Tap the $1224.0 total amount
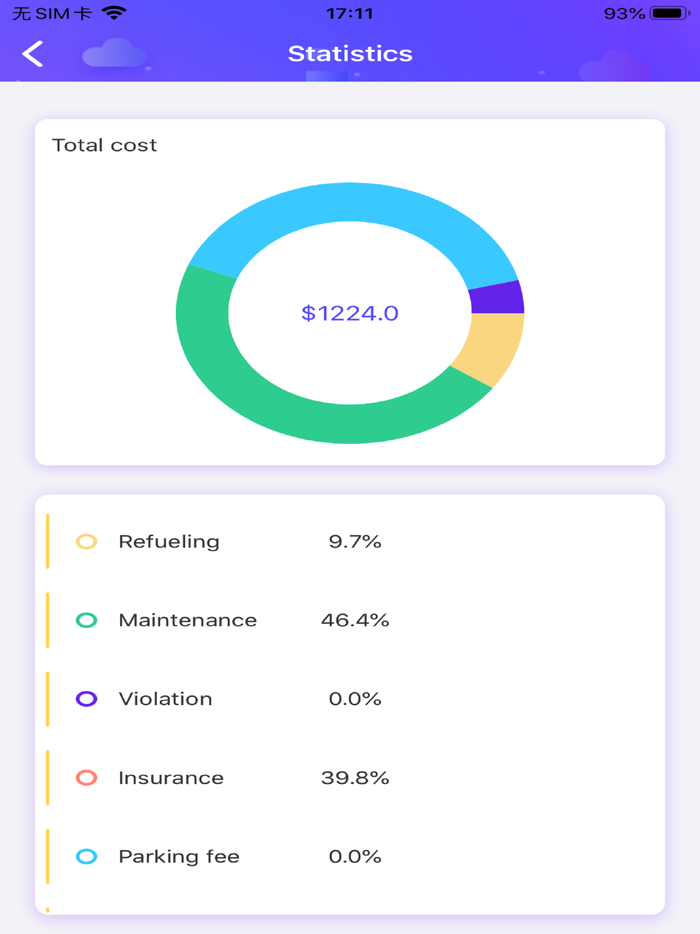 coord(350,313)
